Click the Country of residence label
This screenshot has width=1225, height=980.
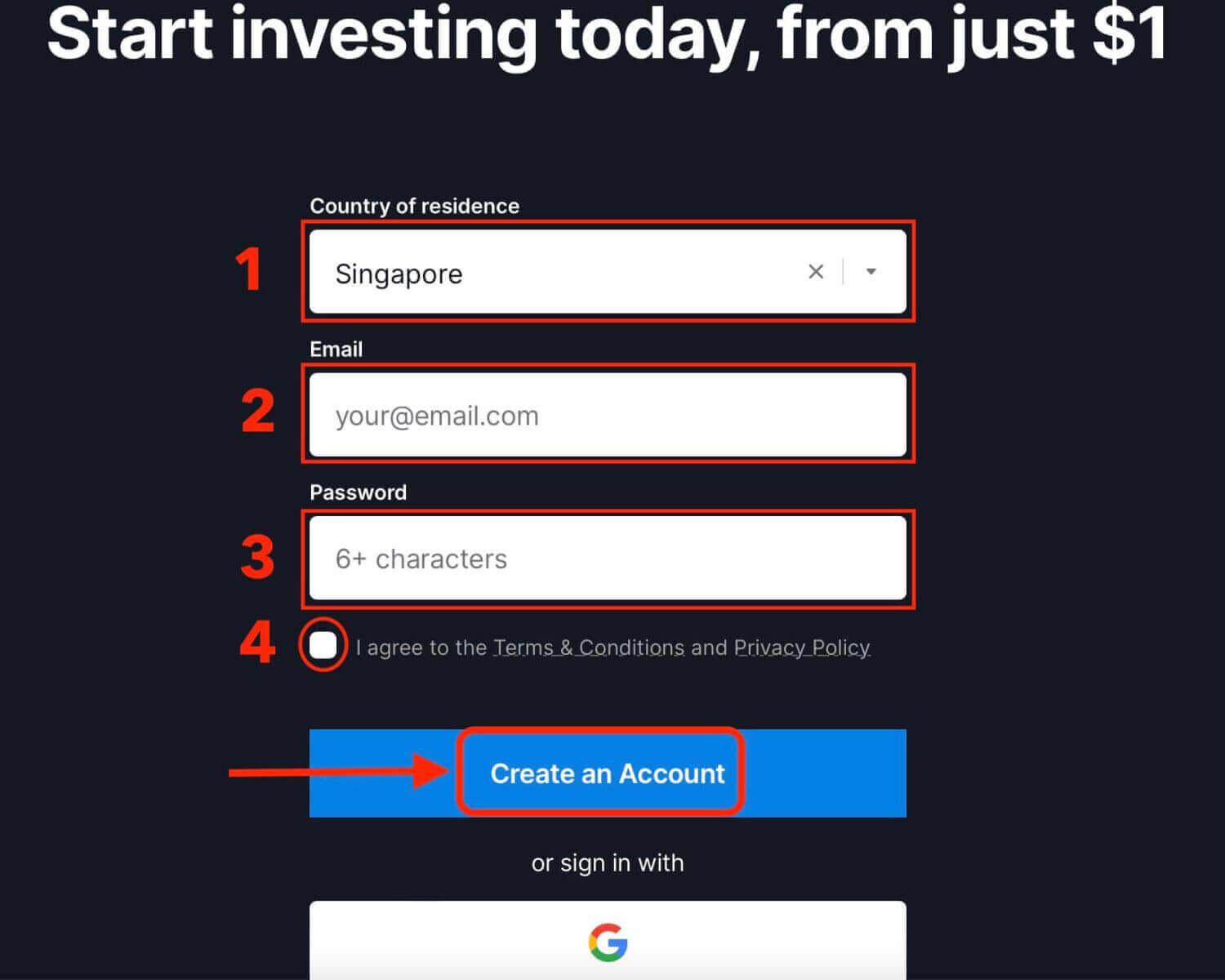pos(414,206)
